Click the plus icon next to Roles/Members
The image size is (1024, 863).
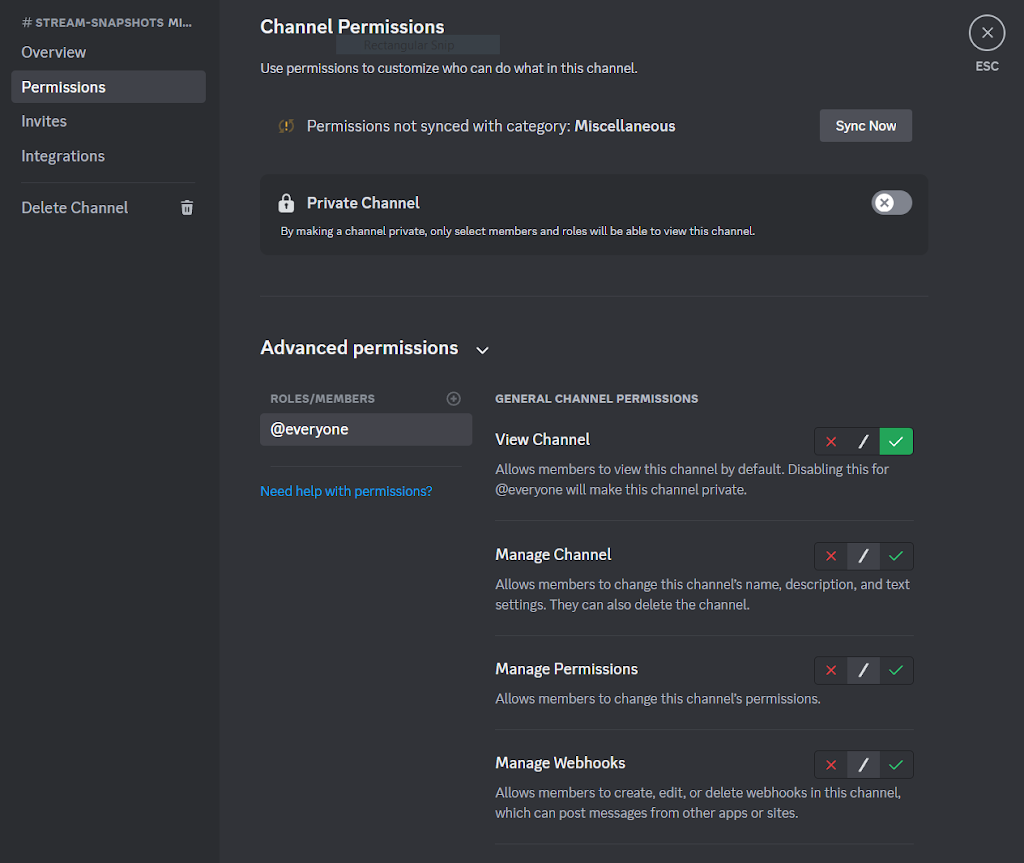click(x=453, y=399)
